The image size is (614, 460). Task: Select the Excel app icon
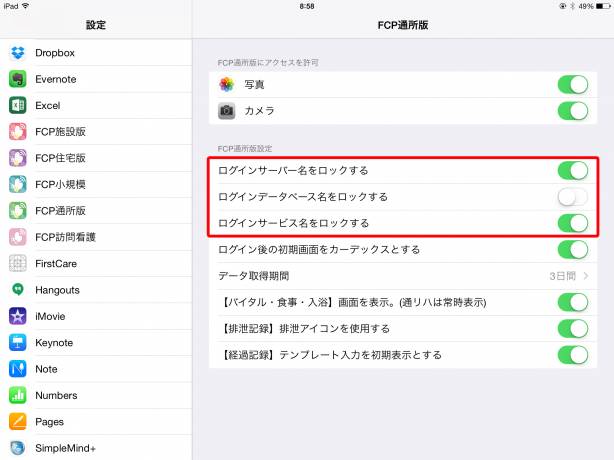(17, 105)
